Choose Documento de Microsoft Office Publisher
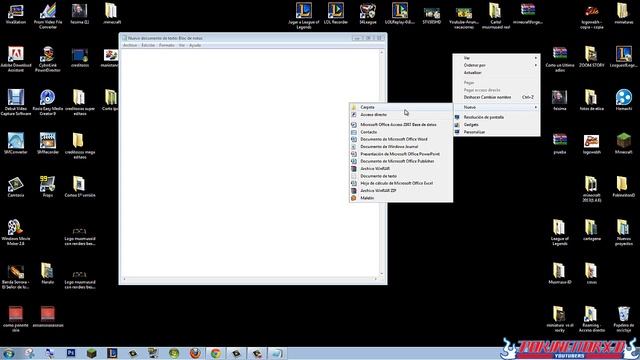The image size is (640, 360). pyautogui.click(x=401, y=161)
